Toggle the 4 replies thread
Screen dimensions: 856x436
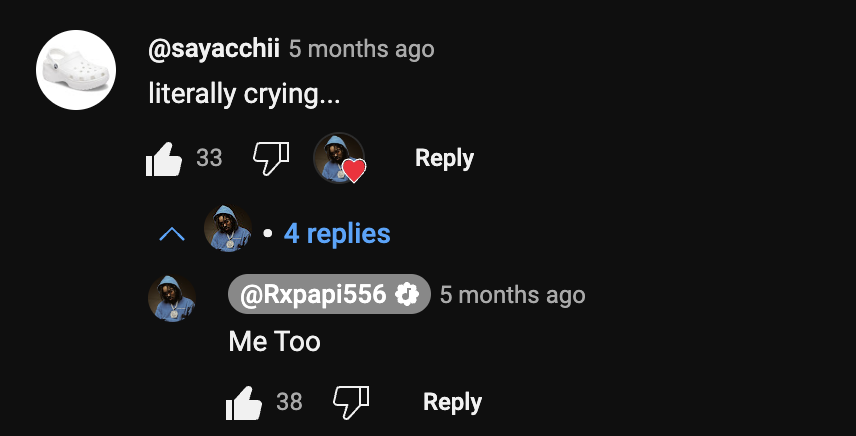(336, 234)
